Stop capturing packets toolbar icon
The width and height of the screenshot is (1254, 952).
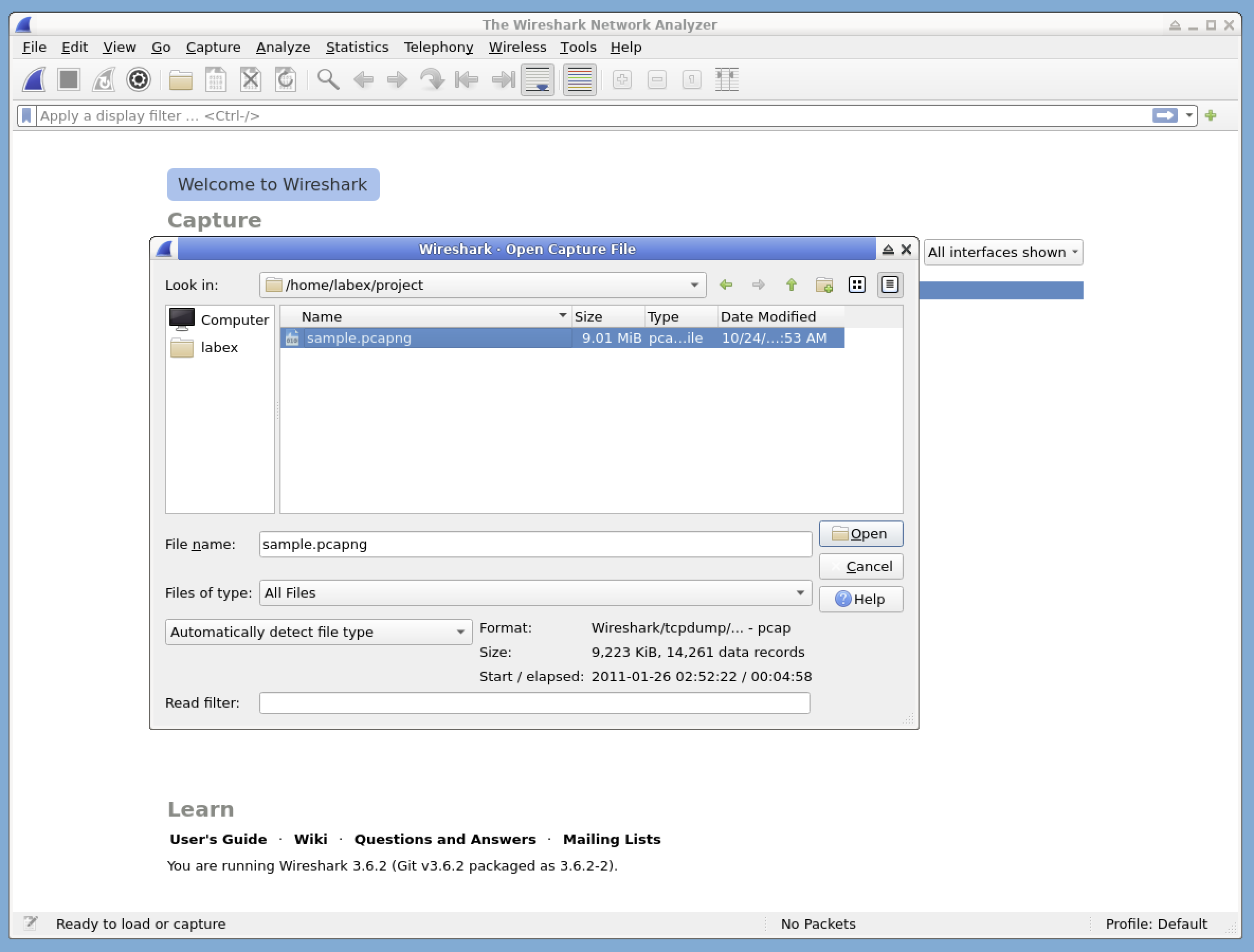point(69,79)
